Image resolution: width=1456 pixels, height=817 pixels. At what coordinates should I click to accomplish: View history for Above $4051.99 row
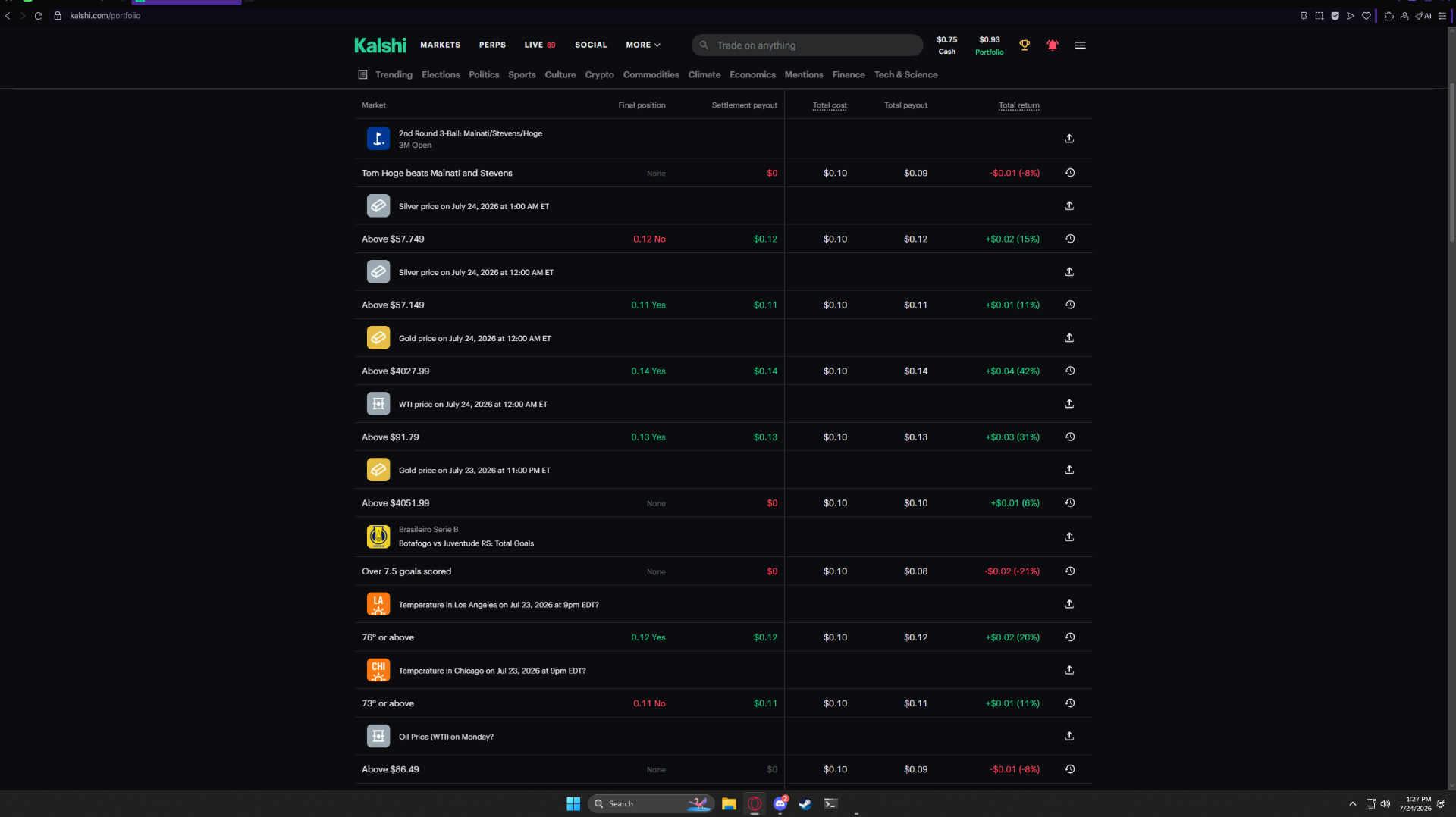coord(1069,502)
